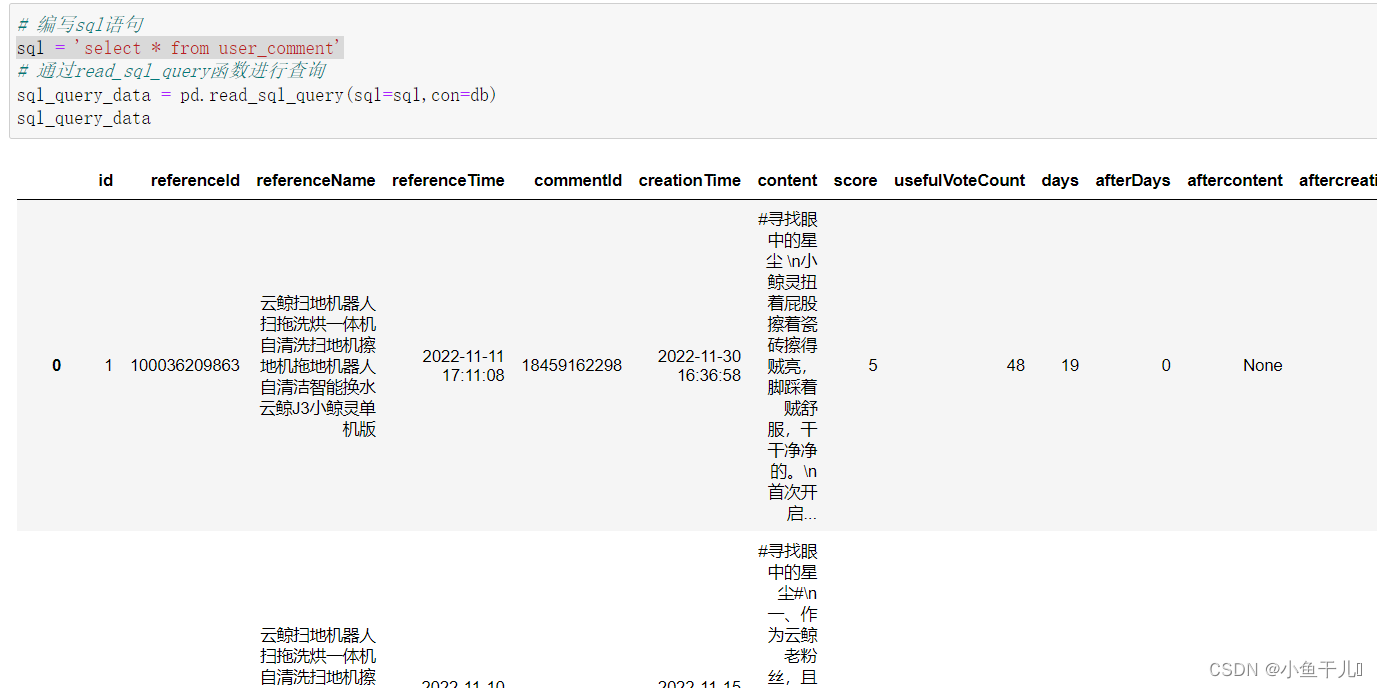Click the '# 编写sql语句' comment line
This screenshot has height=688, width=1377.
(x=80, y=25)
